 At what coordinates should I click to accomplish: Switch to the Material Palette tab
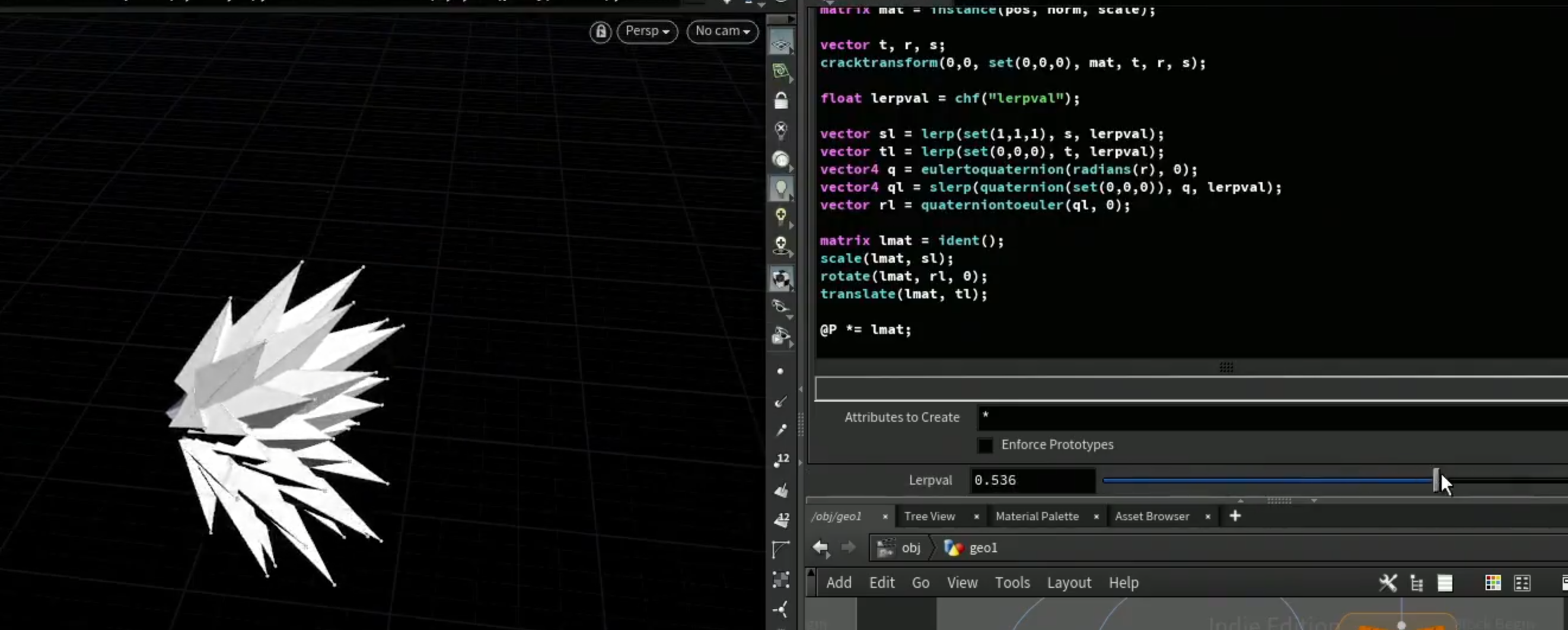(1037, 516)
